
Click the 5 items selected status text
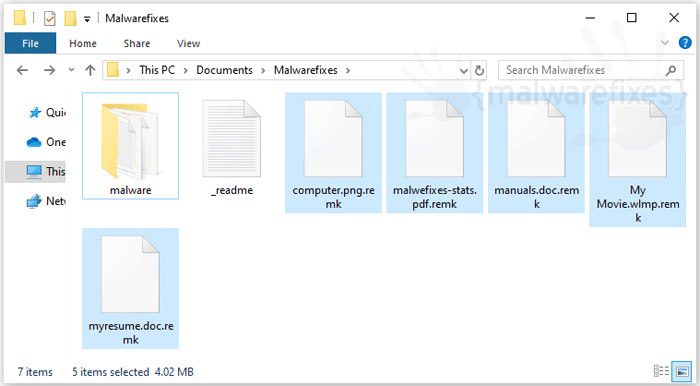point(111,372)
